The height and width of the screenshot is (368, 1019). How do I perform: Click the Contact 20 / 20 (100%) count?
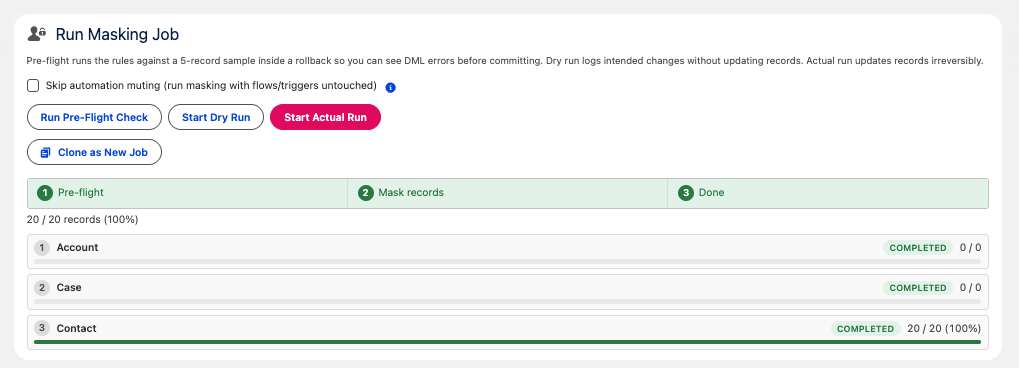point(944,328)
